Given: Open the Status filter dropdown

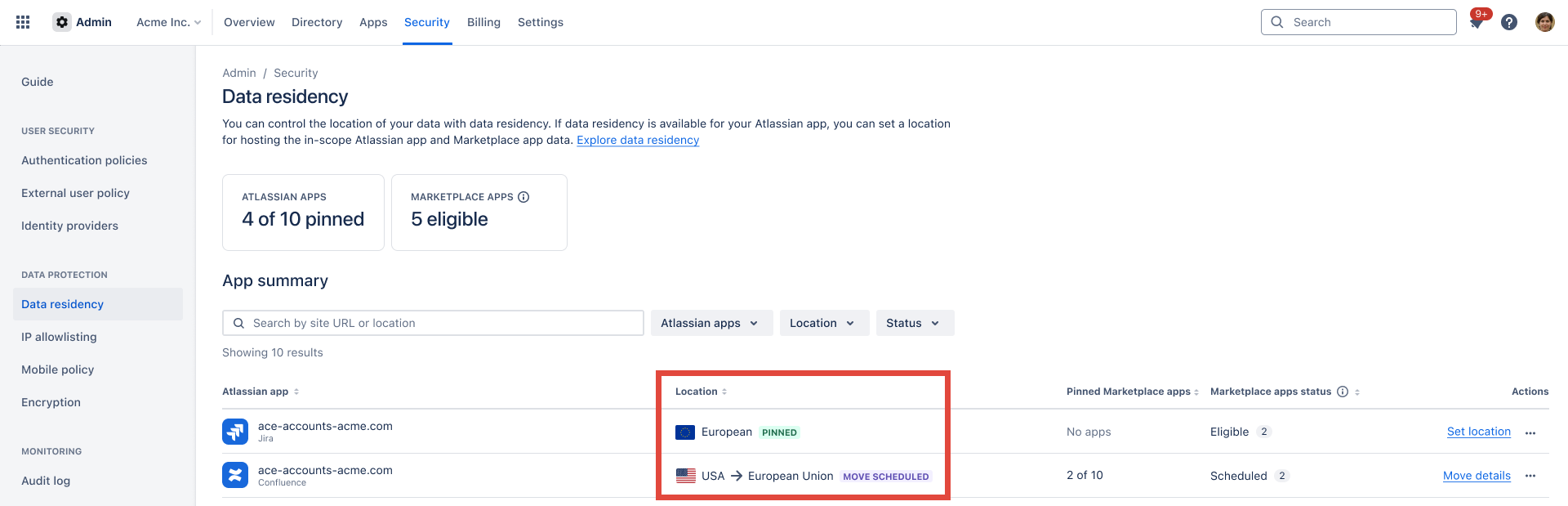Looking at the screenshot, I should coord(915,323).
